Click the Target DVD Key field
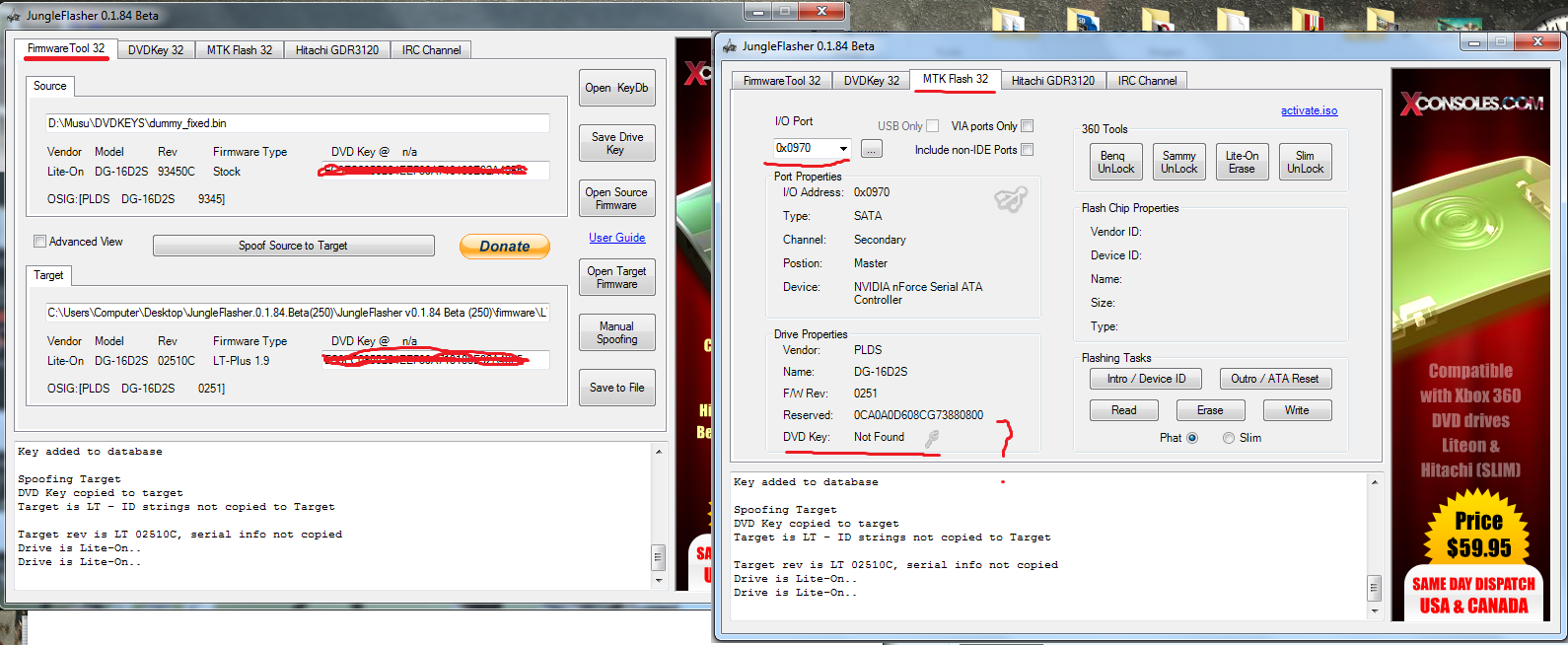Viewport: 1568px width, 645px height. coord(435,360)
